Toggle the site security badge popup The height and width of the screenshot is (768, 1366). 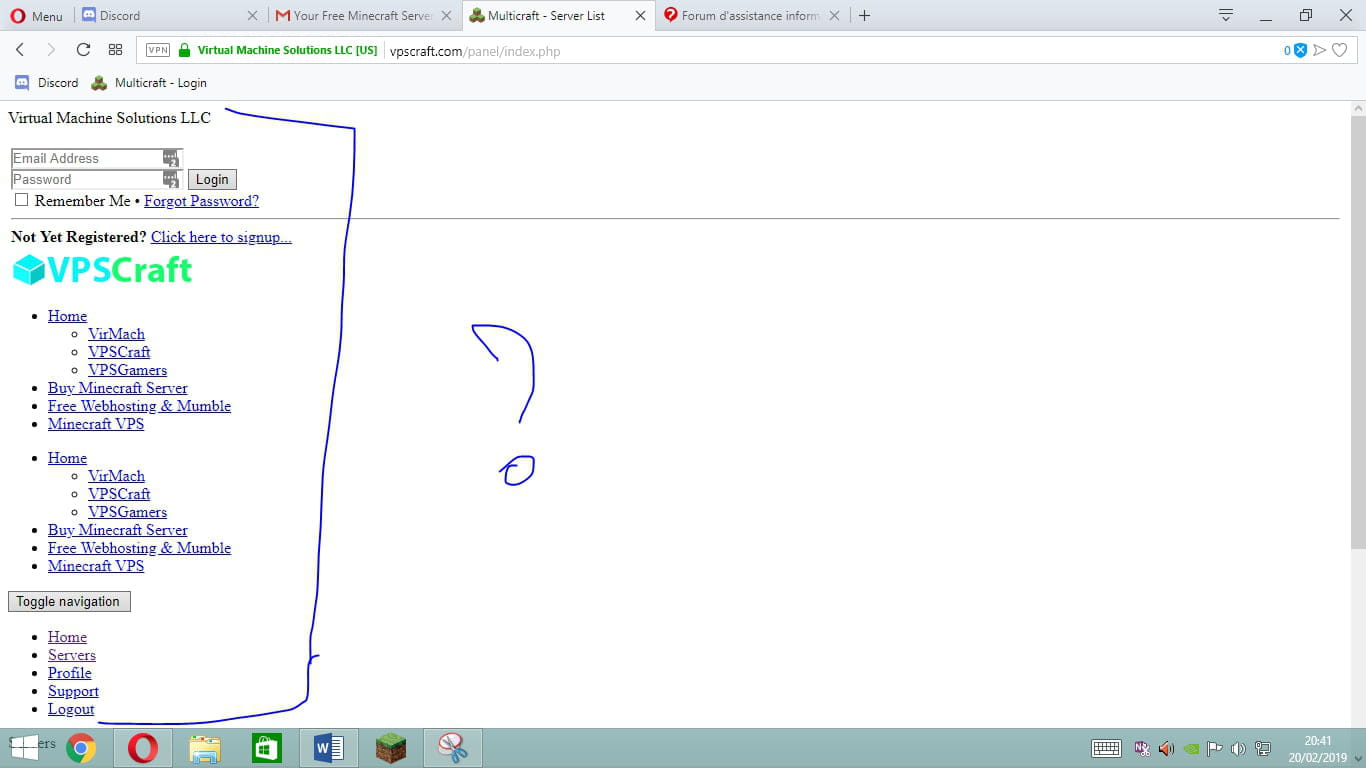click(184, 50)
